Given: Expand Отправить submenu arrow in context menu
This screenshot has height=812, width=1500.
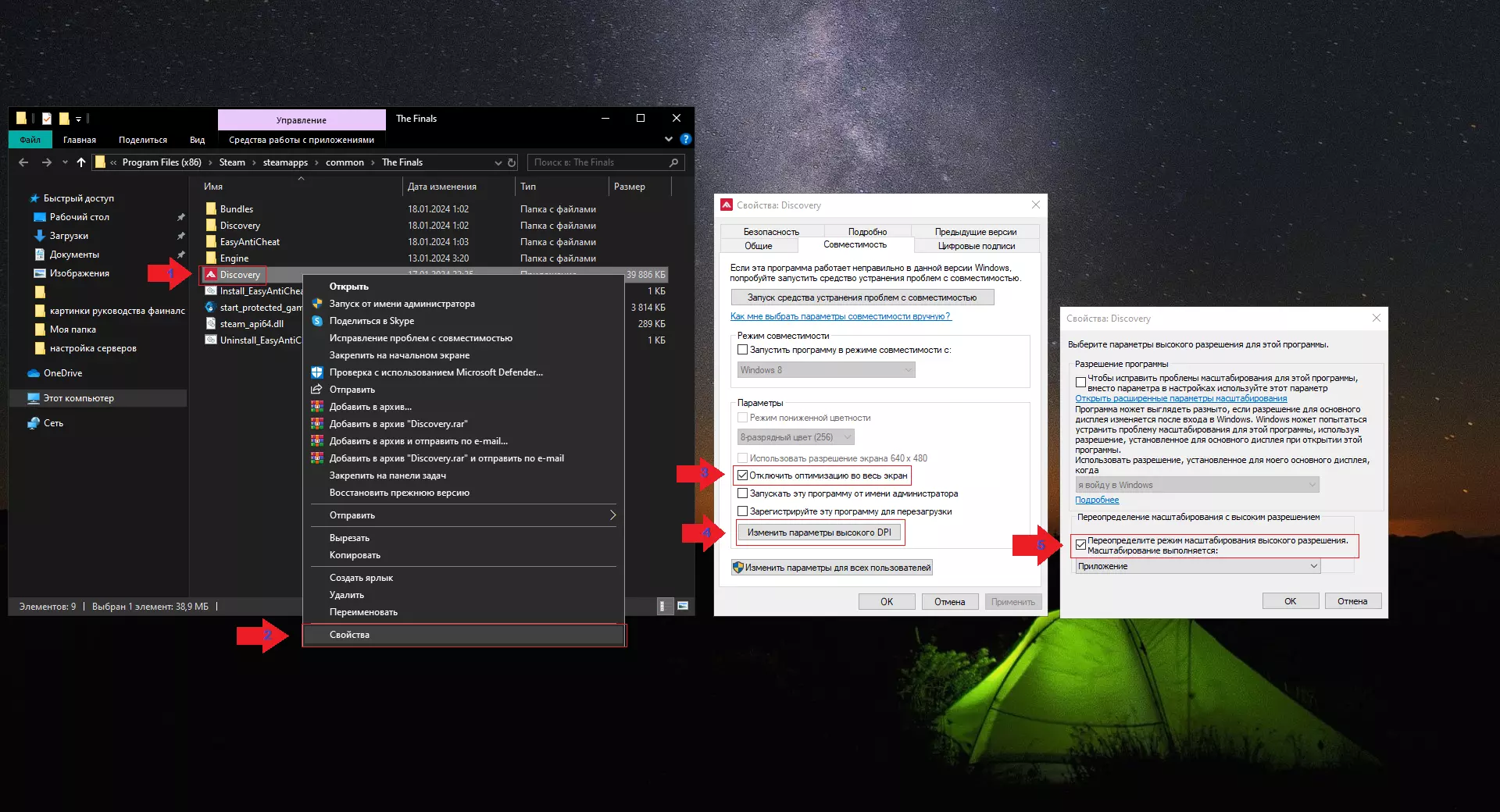Looking at the screenshot, I should coord(612,515).
